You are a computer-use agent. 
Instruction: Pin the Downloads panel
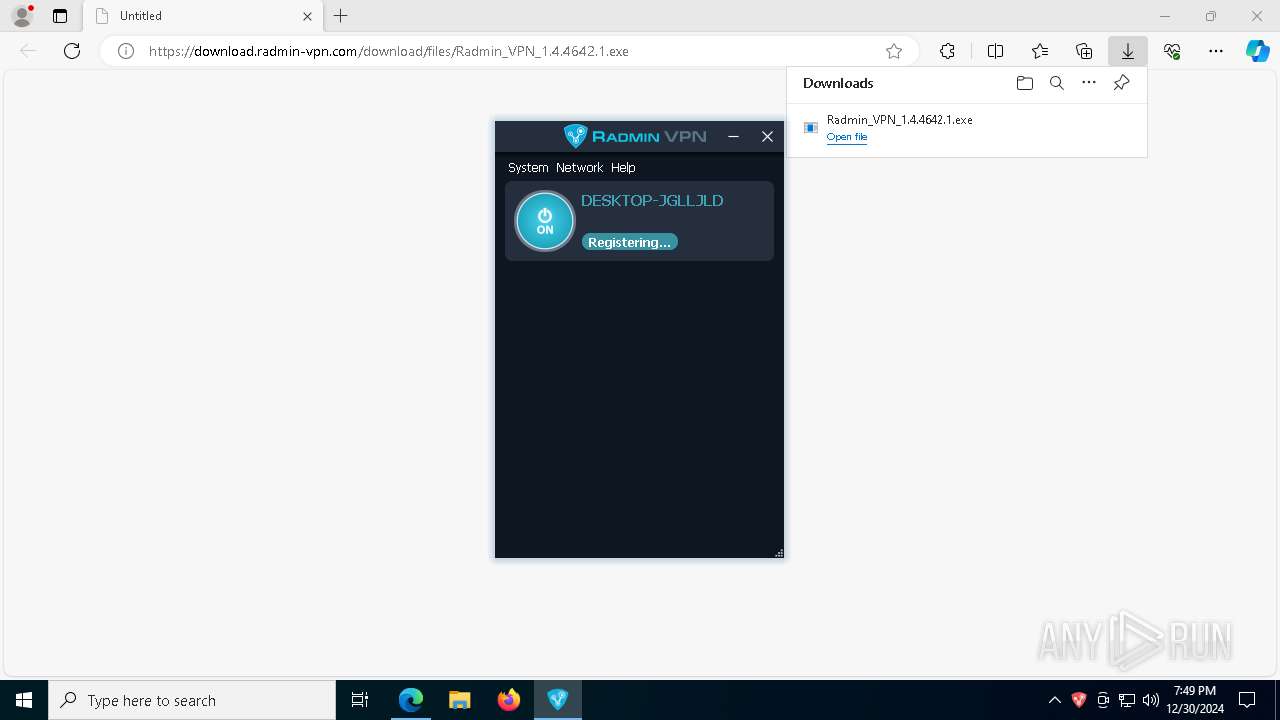coord(1121,83)
